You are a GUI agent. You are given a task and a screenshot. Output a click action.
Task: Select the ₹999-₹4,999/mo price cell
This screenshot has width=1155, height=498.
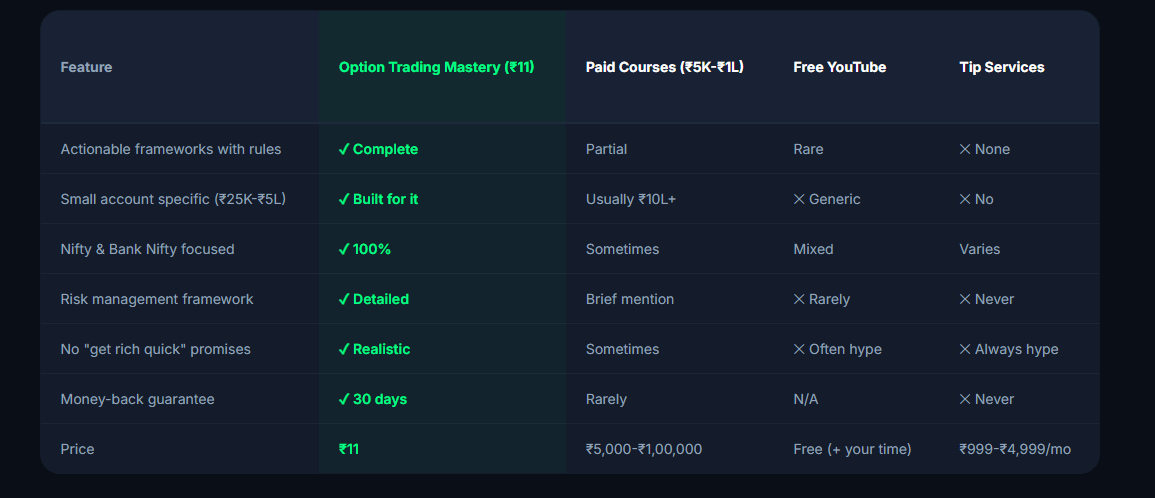point(1015,449)
